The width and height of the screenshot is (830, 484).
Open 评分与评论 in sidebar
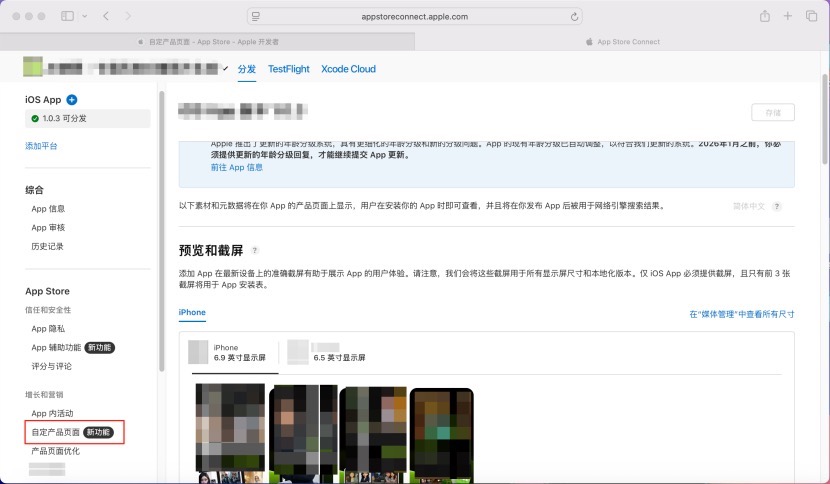pos(51,366)
